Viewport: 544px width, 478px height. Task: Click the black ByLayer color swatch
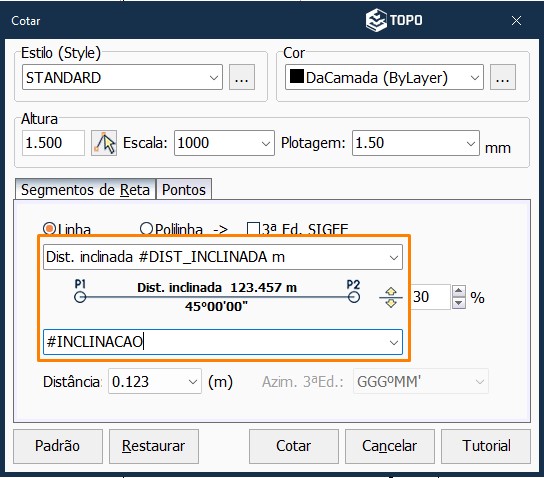297,76
